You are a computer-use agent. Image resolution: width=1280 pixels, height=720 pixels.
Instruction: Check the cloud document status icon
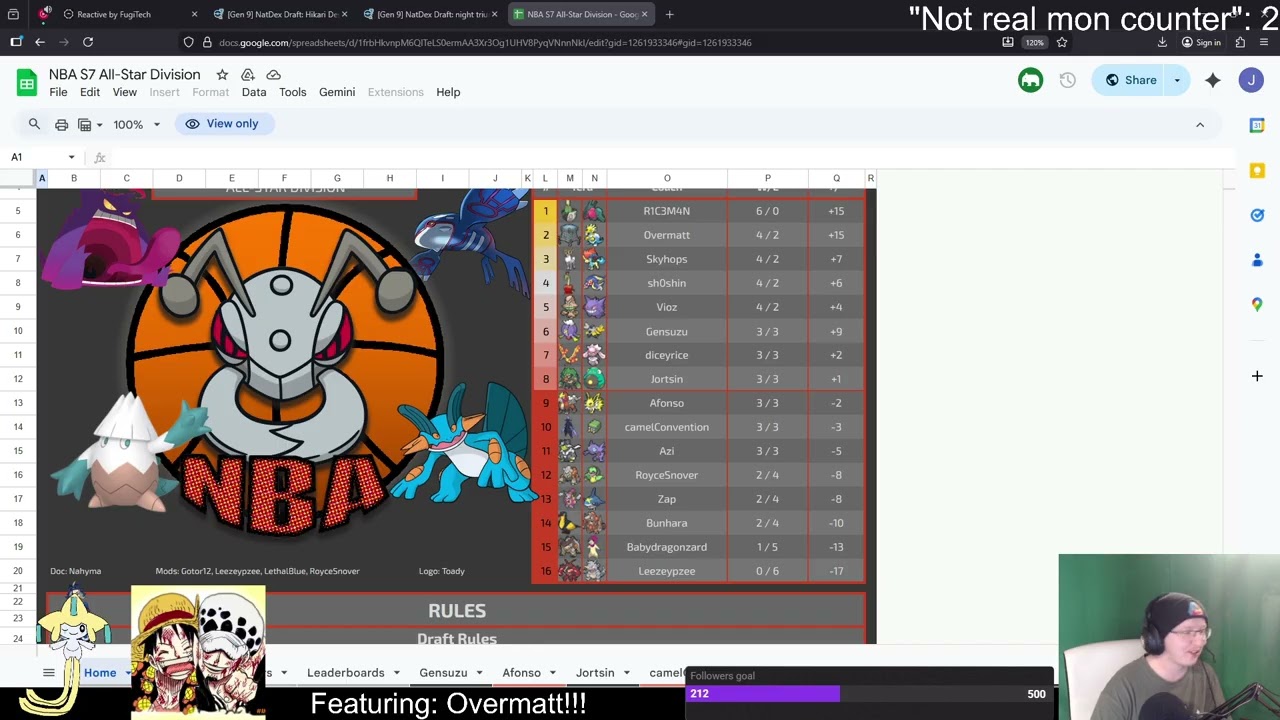coord(273,75)
